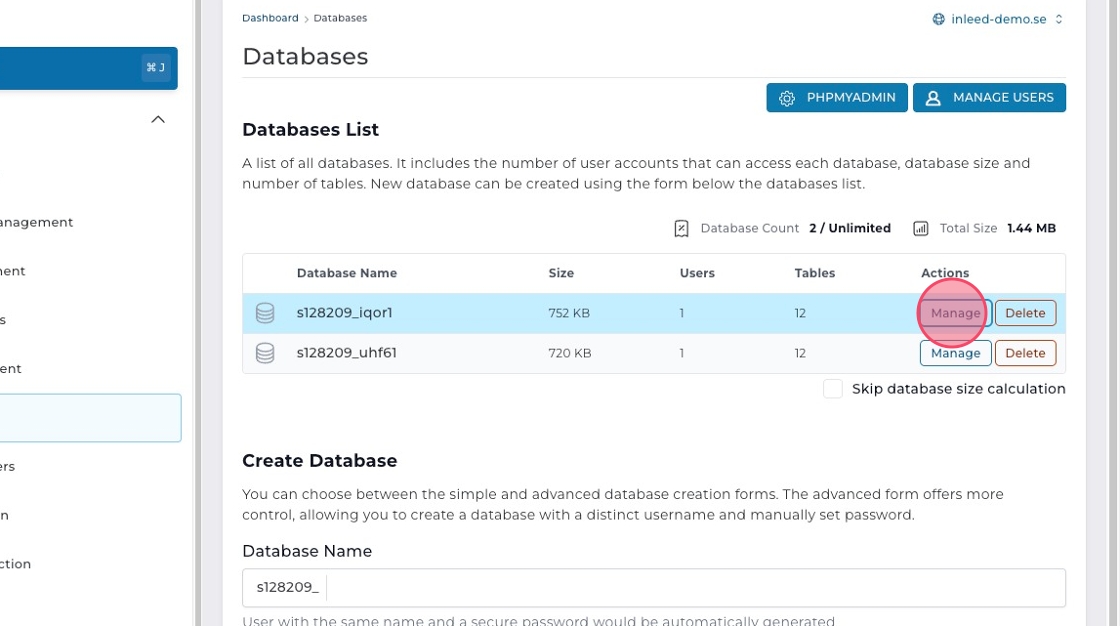
Task: Click the Database Count icon
Action: pyautogui.click(x=681, y=228)
